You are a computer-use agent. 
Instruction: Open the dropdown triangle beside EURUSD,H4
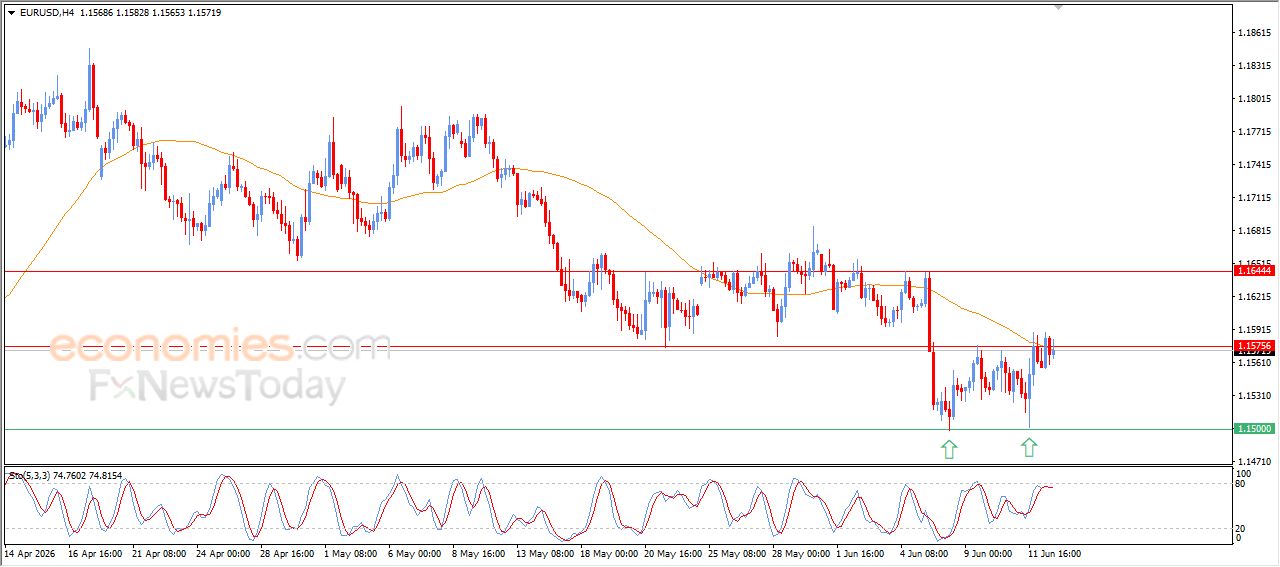(x=11, y=12)
